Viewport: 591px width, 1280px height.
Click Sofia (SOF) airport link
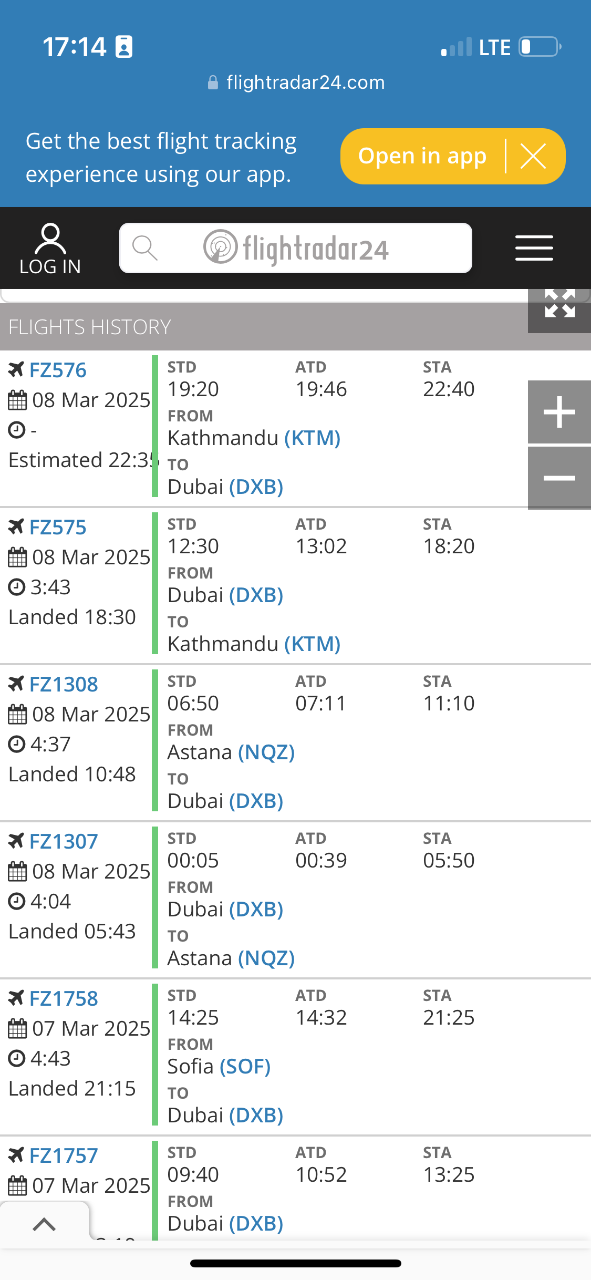pos(219,1066)
